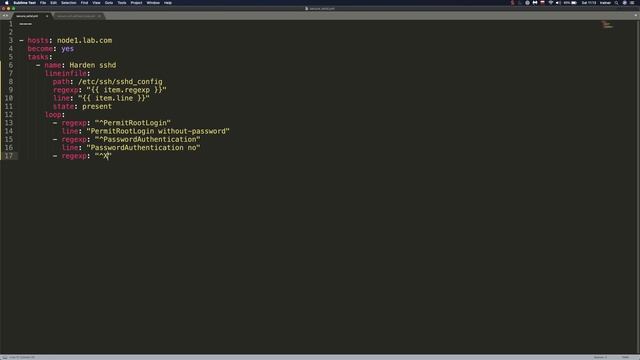The height and width of the screenshot is (360, 640).
Task: Click the volume icon in menu bar
Action: click(x=558, y=3)
